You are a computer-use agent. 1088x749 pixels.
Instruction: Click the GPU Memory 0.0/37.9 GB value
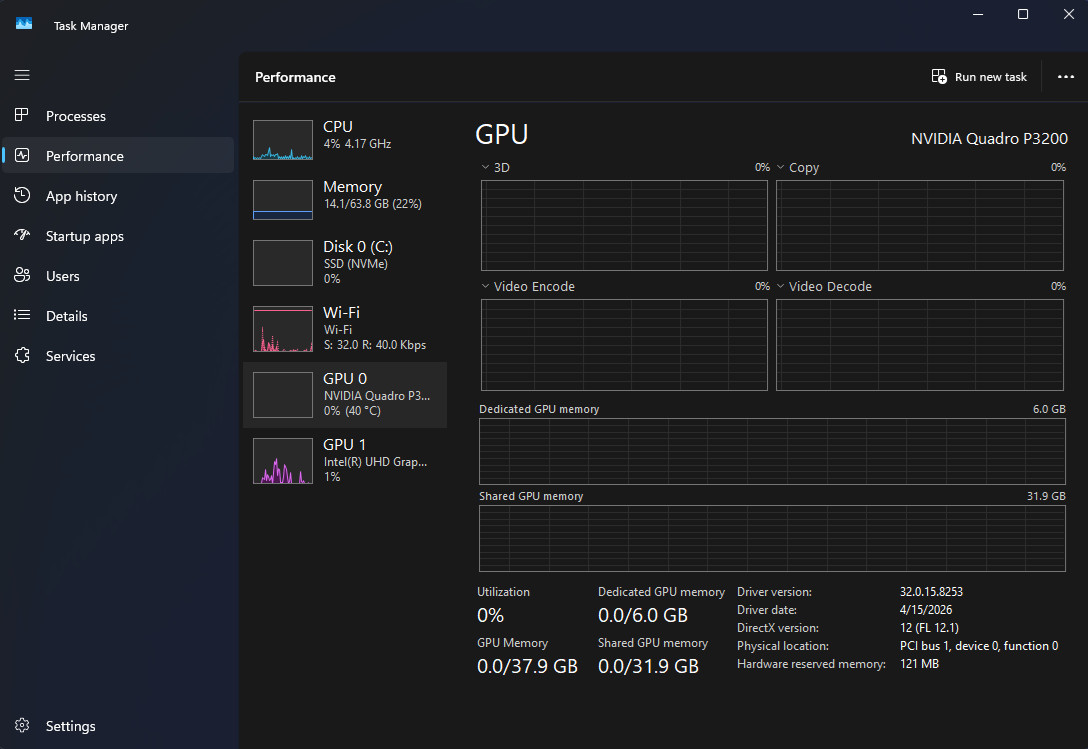click(x=527, y=666)
